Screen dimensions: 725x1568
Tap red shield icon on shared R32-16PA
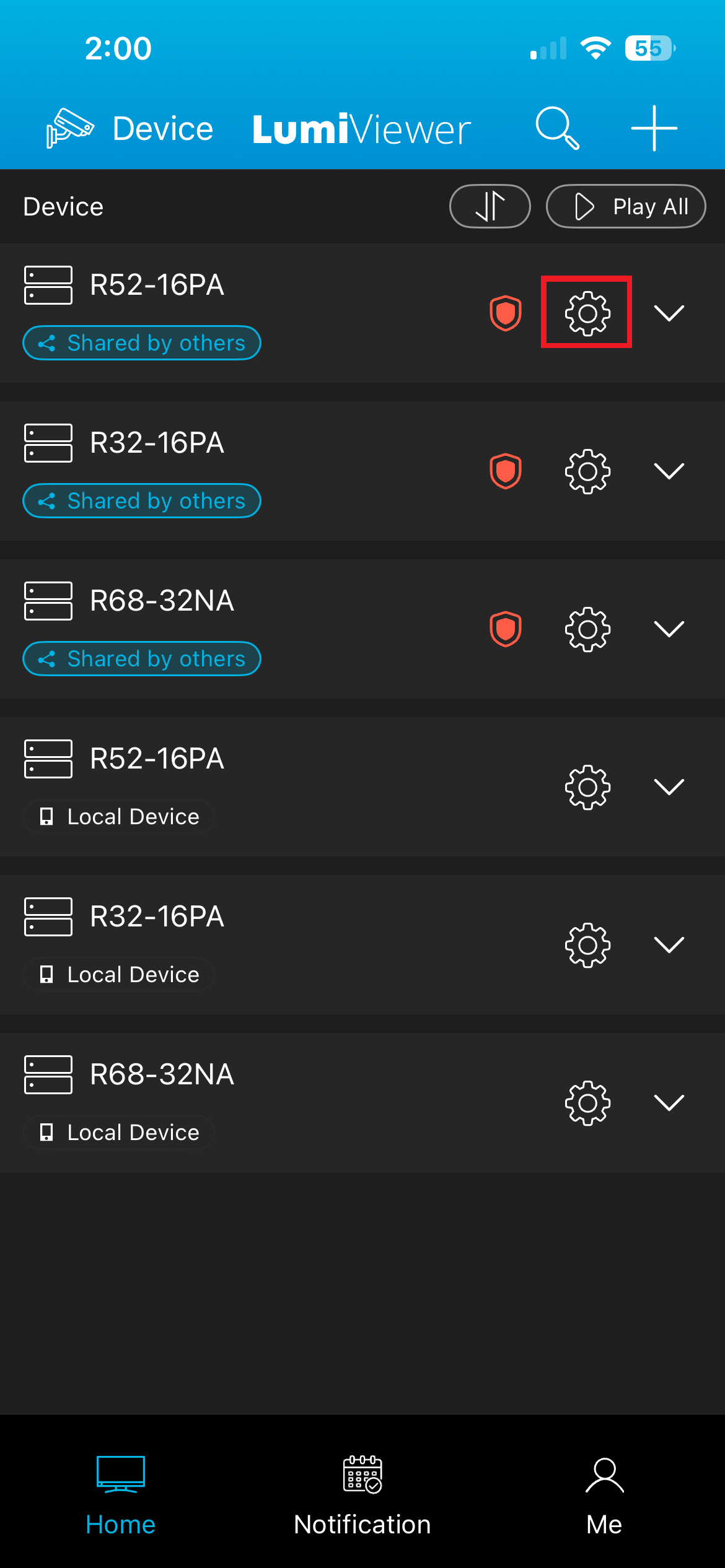(x=506, y=471)
